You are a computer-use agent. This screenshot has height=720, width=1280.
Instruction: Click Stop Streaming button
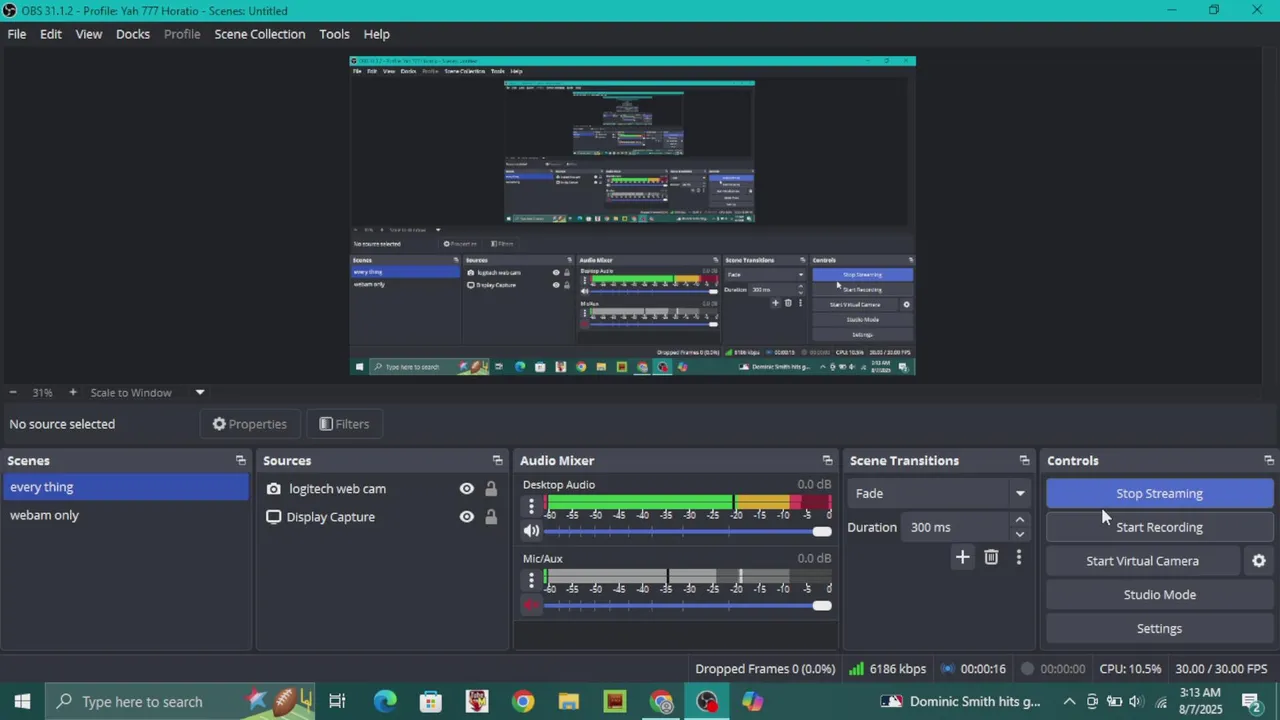[1159, 493]
